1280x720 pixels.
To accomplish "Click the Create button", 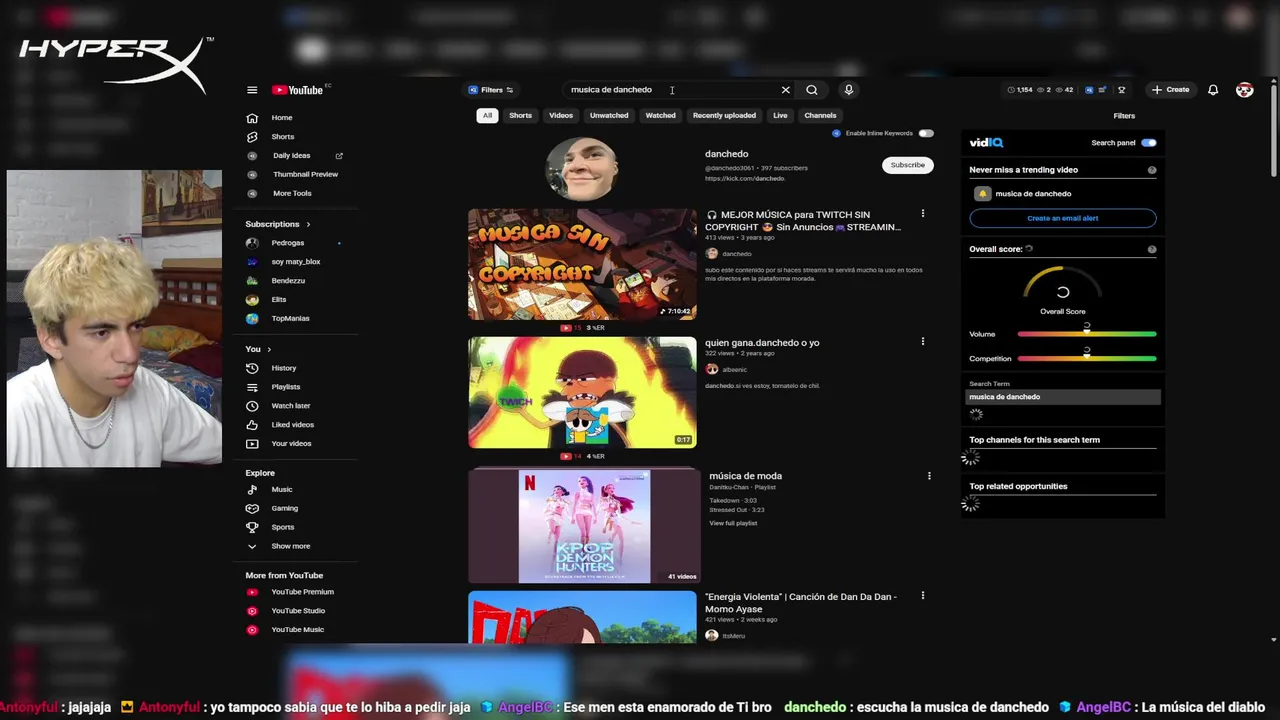I will pyautogui.click(x=1170, y=90).
